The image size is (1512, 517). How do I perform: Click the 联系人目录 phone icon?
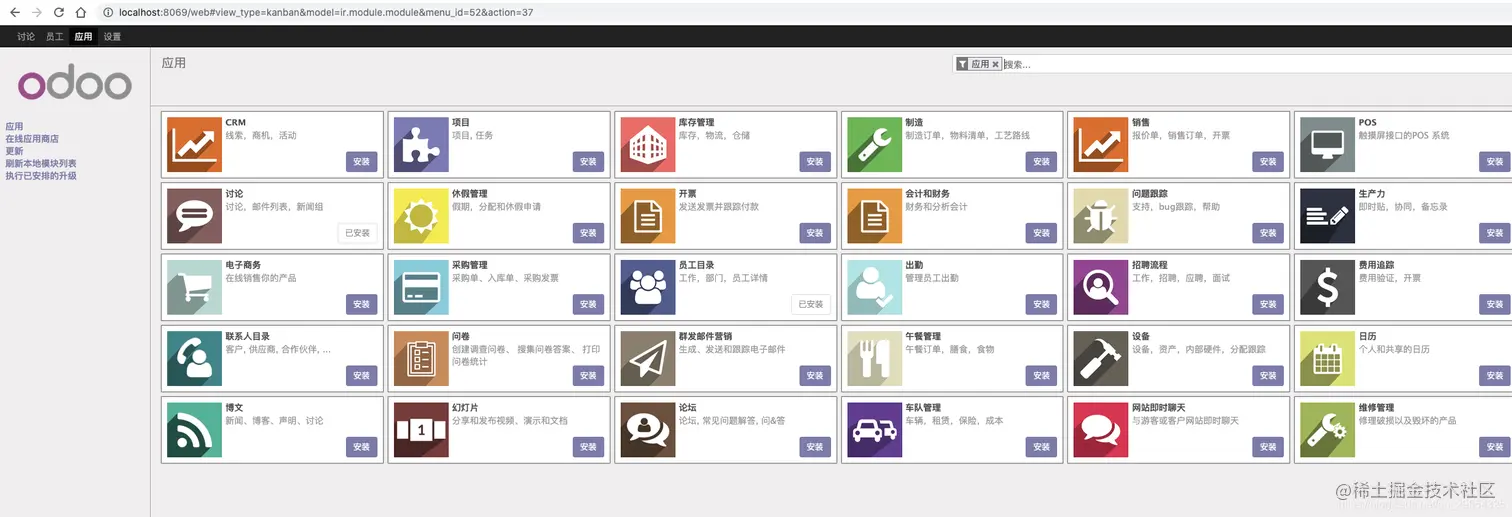click(x=194, y=359)
